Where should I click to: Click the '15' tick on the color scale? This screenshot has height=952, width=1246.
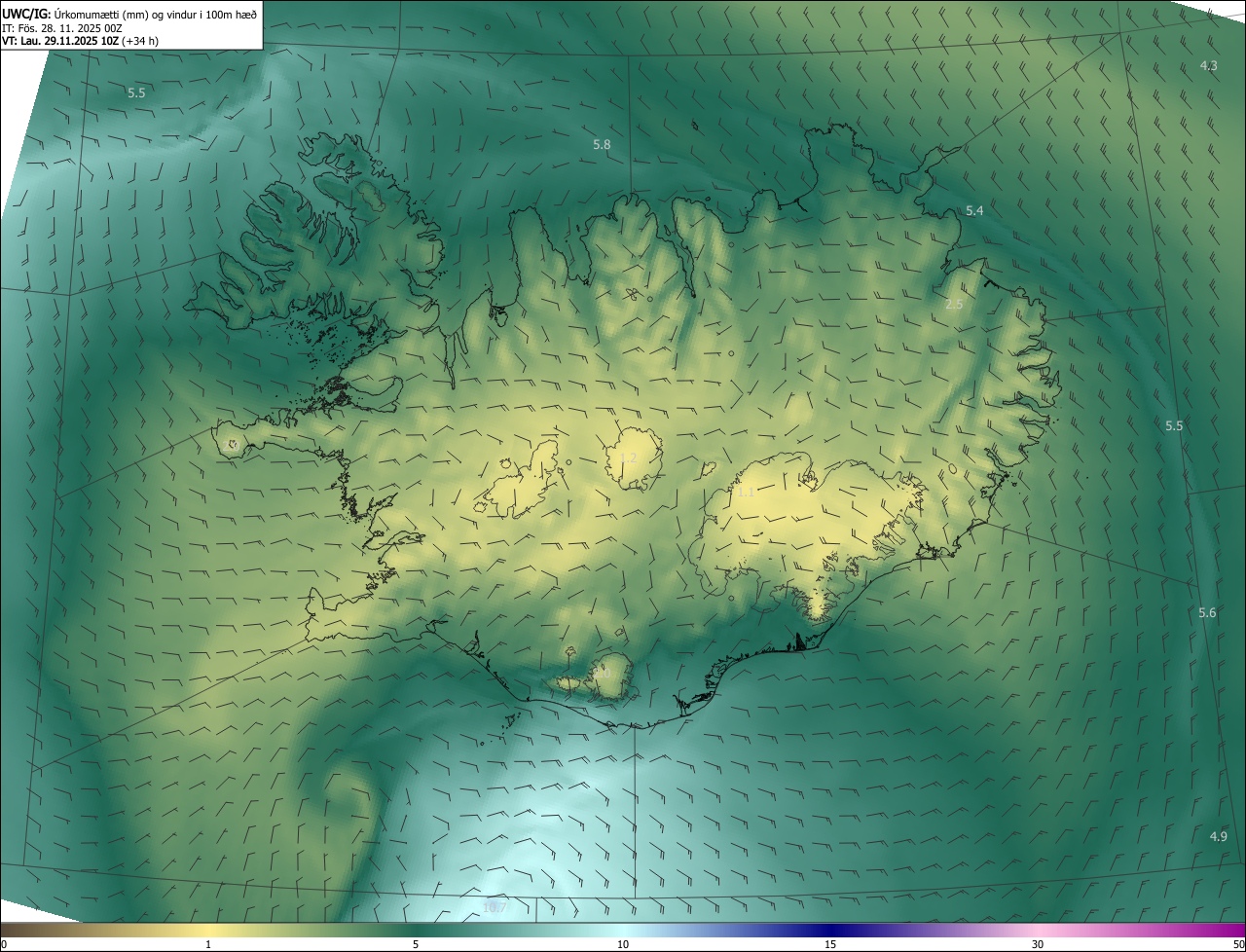coord(830,944)
